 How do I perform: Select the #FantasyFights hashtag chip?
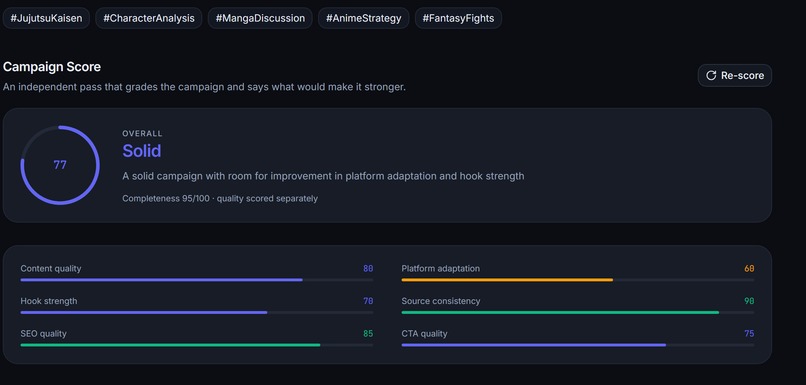click(x=458, y=18)
